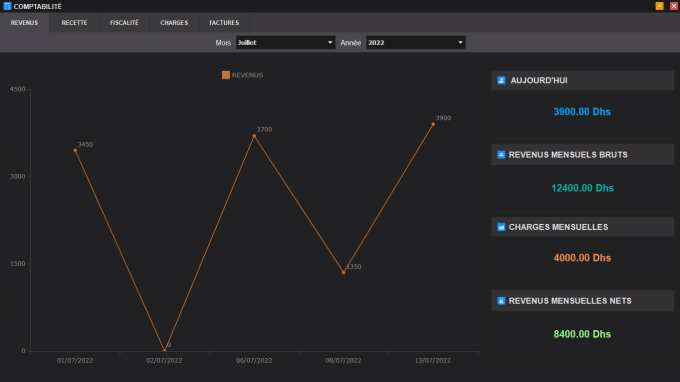Click the REVENUS legend label
This screenshot has width=680, height=382.
[247, 75]
